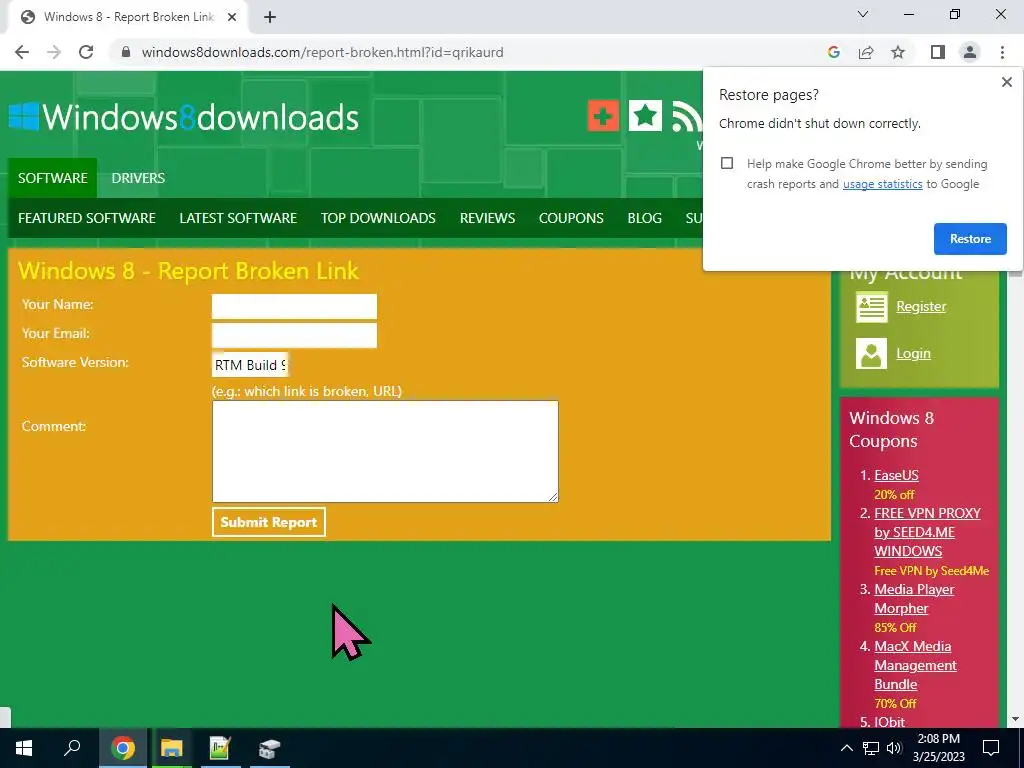Show hidden tray icons chevron

[846, 748]
